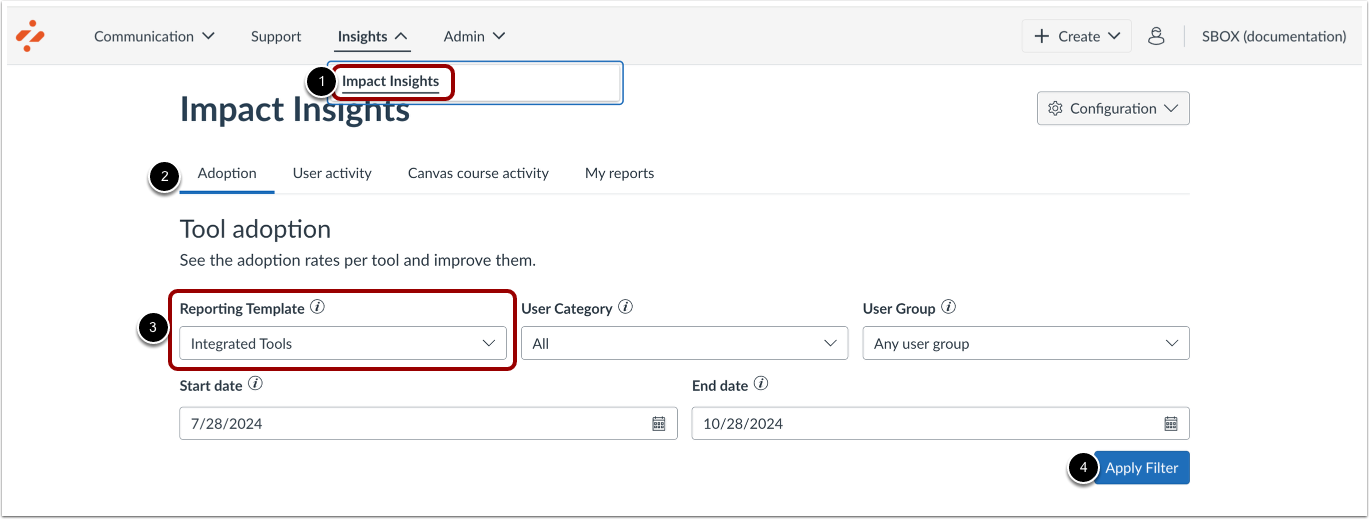Open calendar picker for End date
The height and width of the screenshot is (519, 1369).
point(1171,423)
